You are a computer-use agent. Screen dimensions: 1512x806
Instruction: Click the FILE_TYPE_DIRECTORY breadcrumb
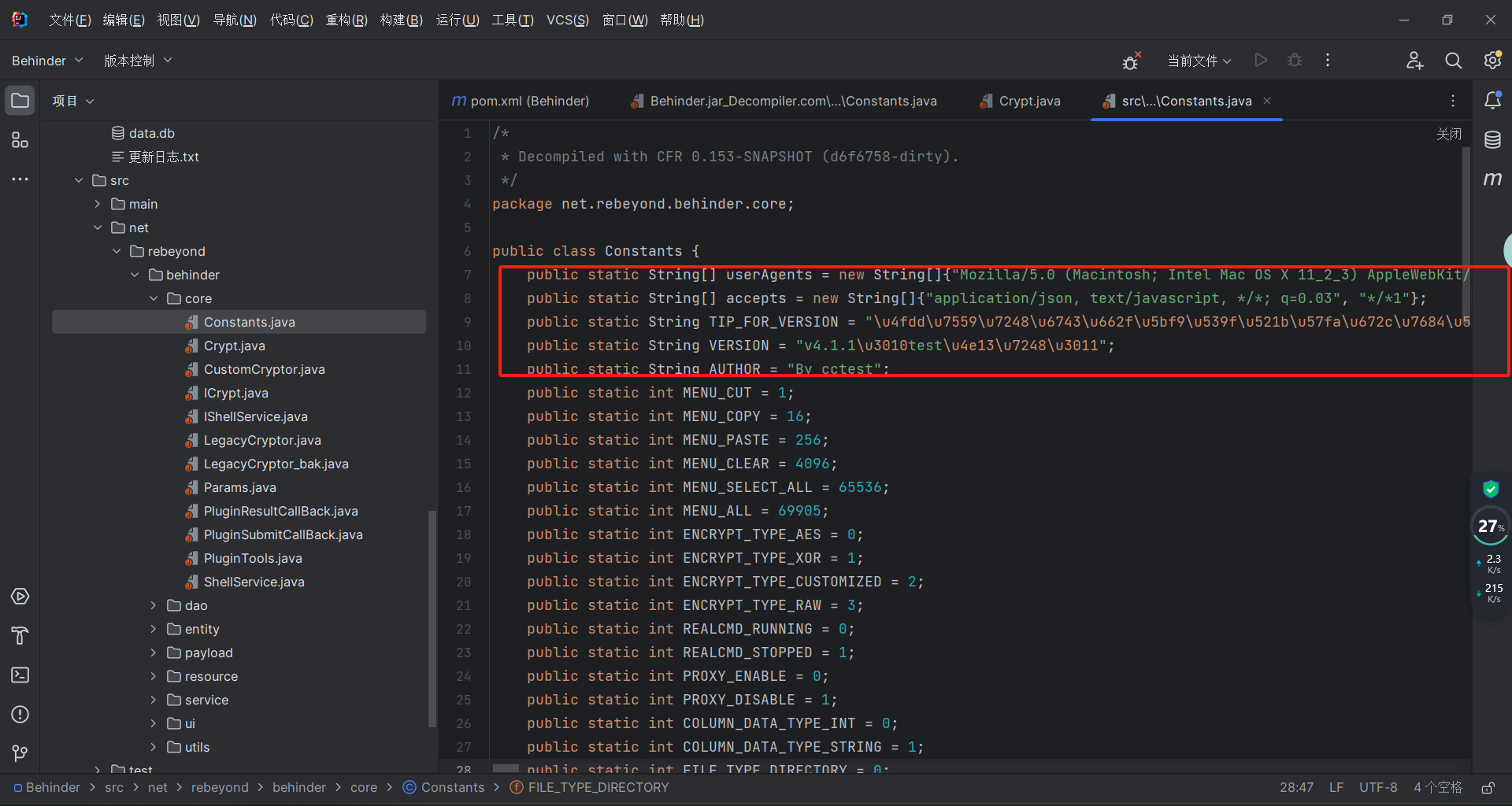590,787
